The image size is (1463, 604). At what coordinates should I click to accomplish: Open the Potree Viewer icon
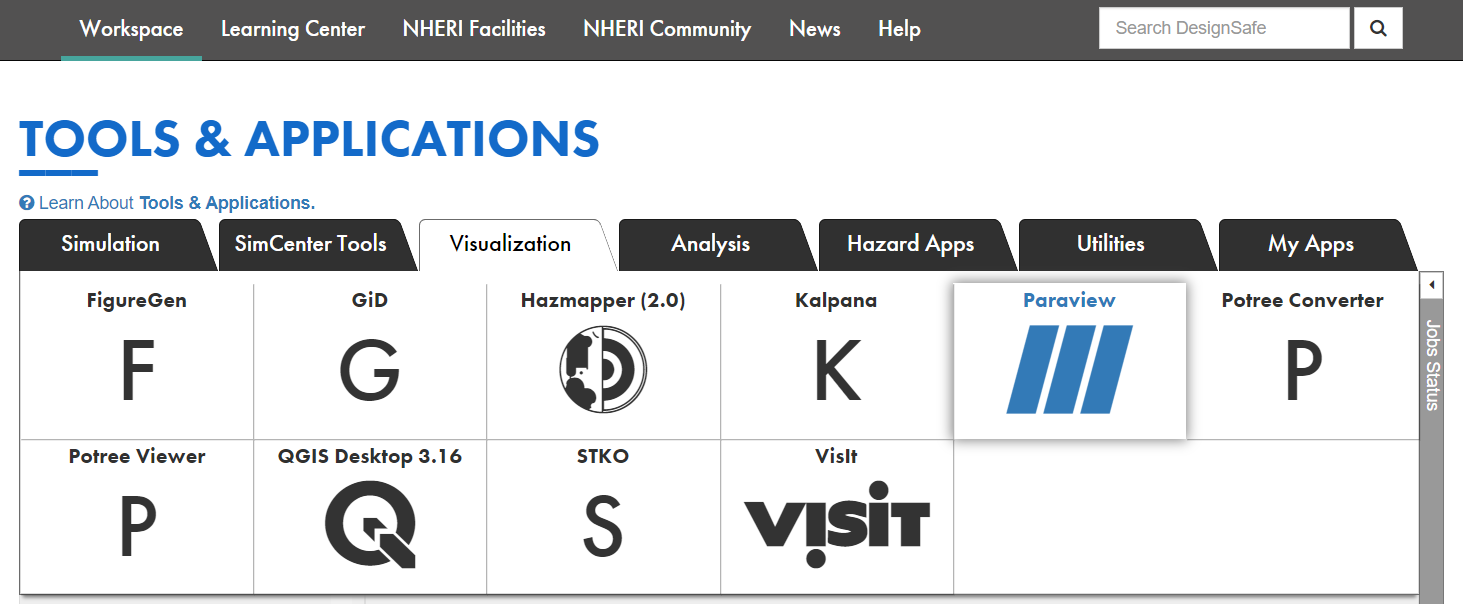[x=137, y=526]
